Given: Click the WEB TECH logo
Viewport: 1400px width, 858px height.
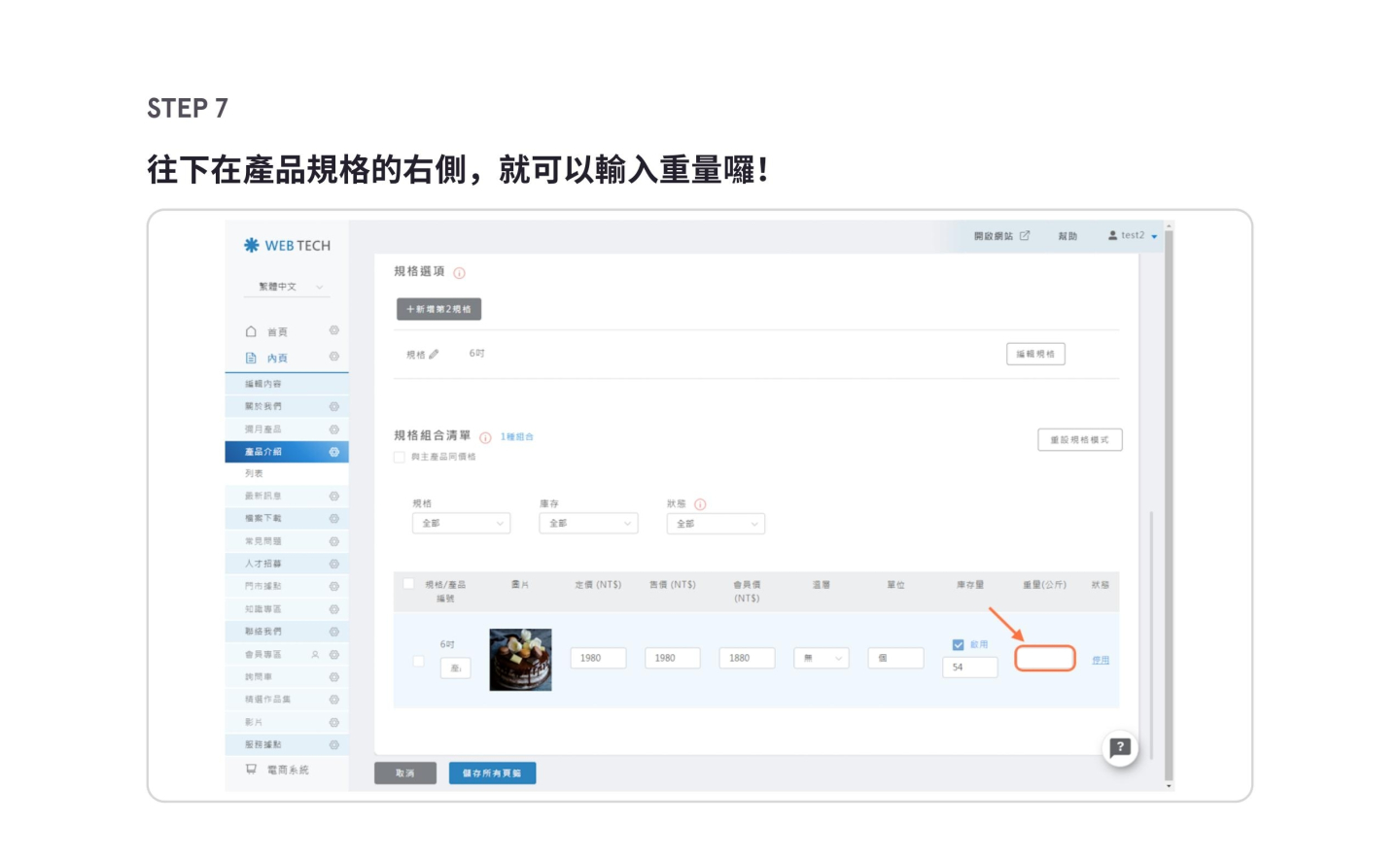Looking at the screenshot, I should tap(287, 246).
